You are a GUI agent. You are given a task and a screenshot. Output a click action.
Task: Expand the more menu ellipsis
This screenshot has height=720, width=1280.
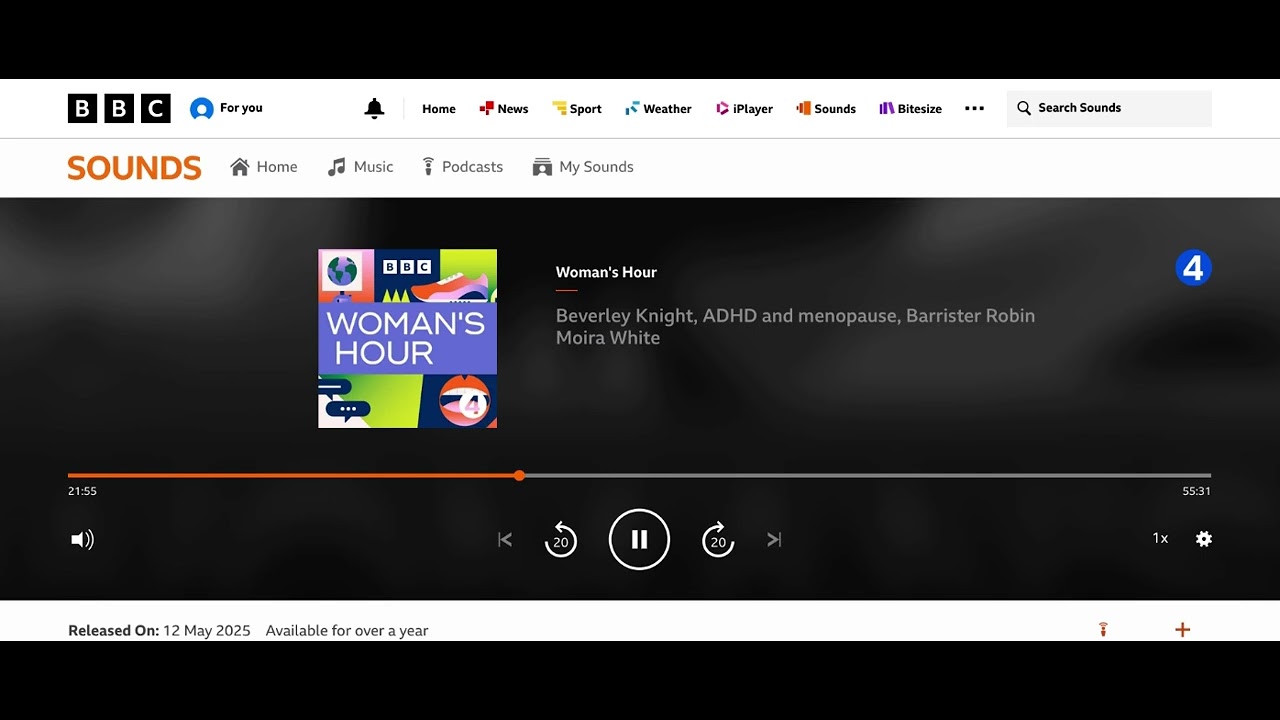[x=974, y=108]
